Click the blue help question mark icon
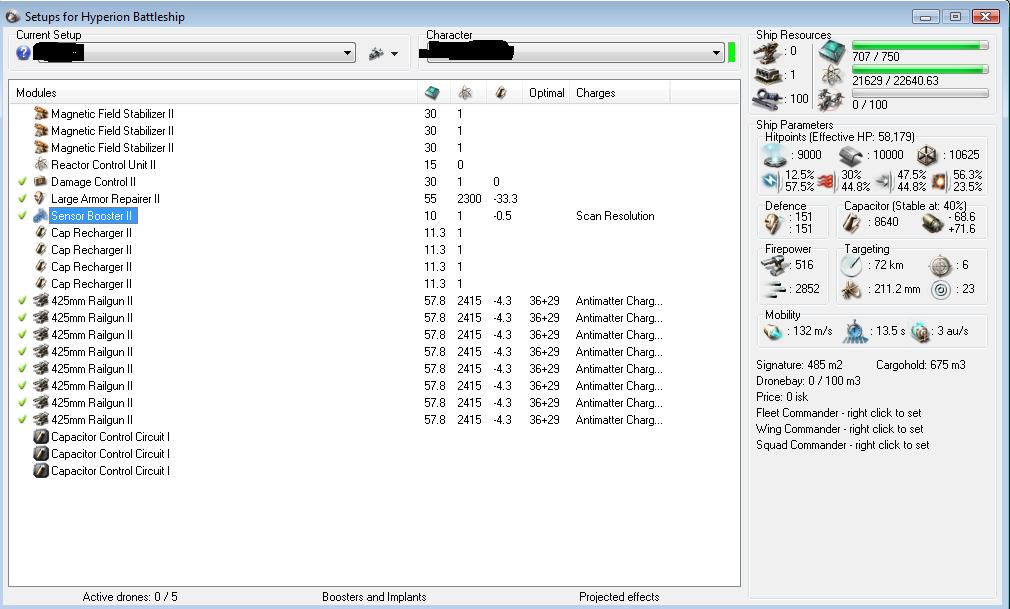1010x609 pixels. 23,53
